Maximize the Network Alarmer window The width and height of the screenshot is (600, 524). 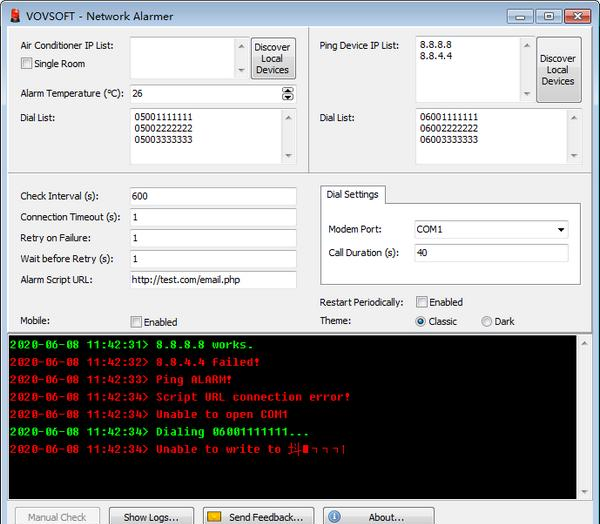pyautogui.click(x=548, y=15)
